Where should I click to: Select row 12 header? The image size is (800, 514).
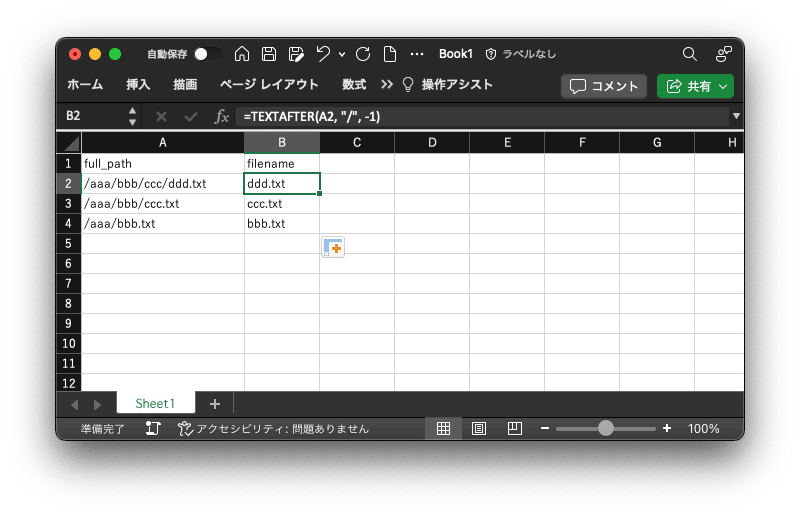68,383
